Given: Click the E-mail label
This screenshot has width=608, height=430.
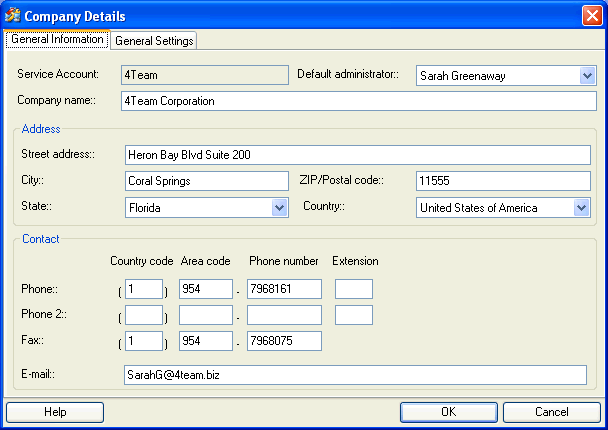Looking at the screenshot, I should coord(38,374).
